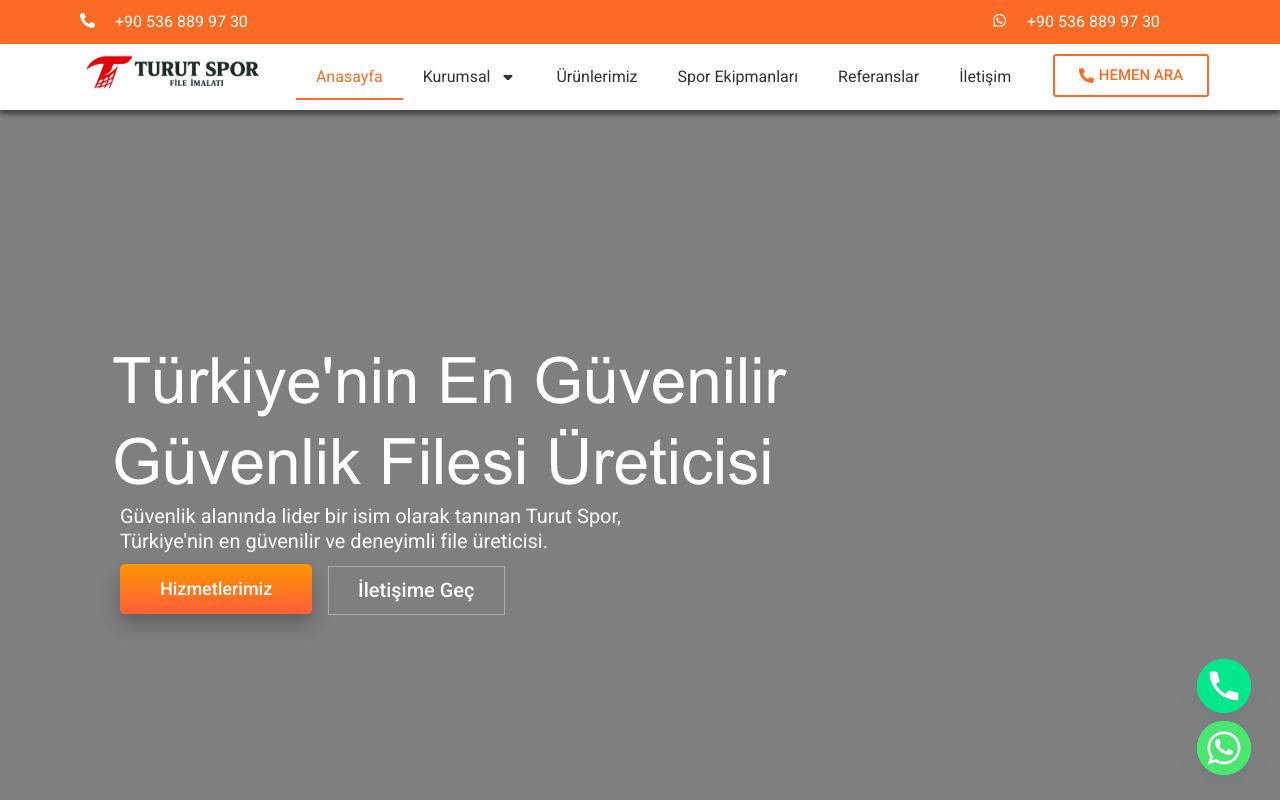Click phone icon inside Hemen Ara button
Viewport: 1280px width, 800px height.
pos(1086,76)
